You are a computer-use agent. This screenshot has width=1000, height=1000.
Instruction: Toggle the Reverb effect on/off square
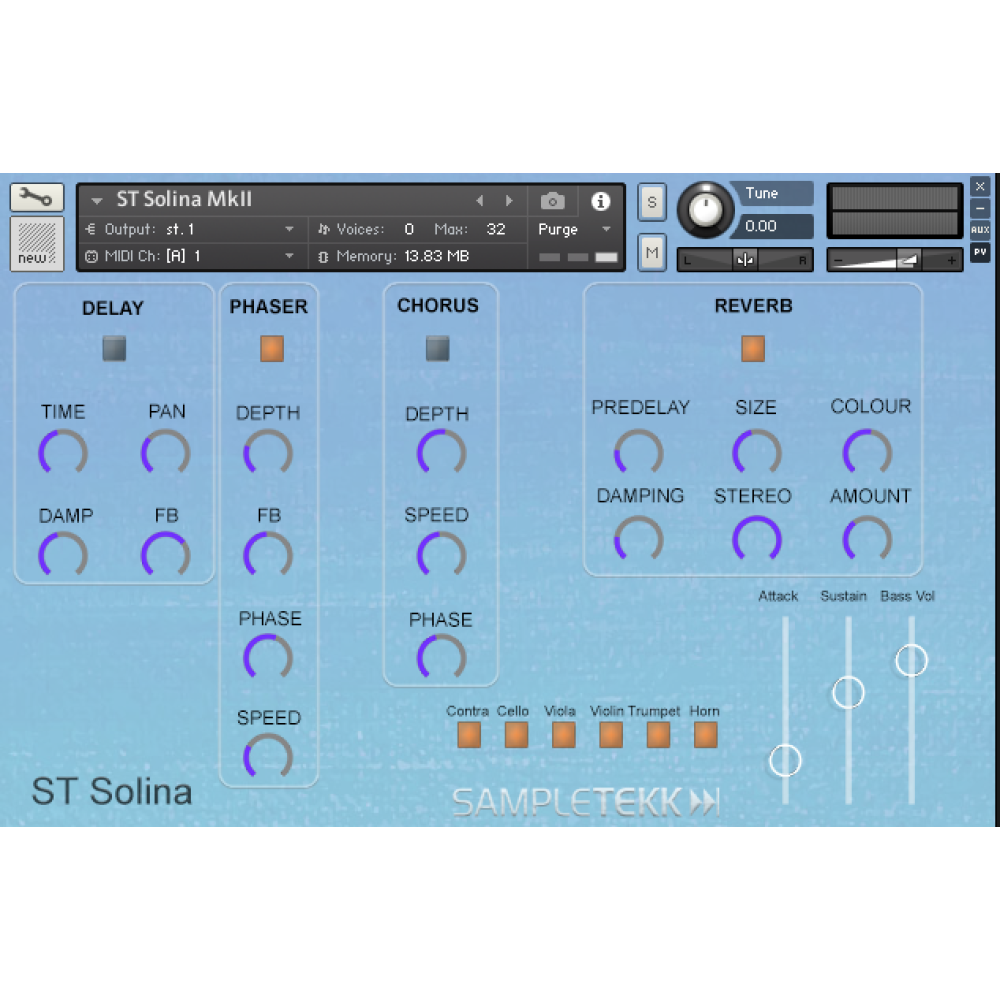[x=753, y=348]
